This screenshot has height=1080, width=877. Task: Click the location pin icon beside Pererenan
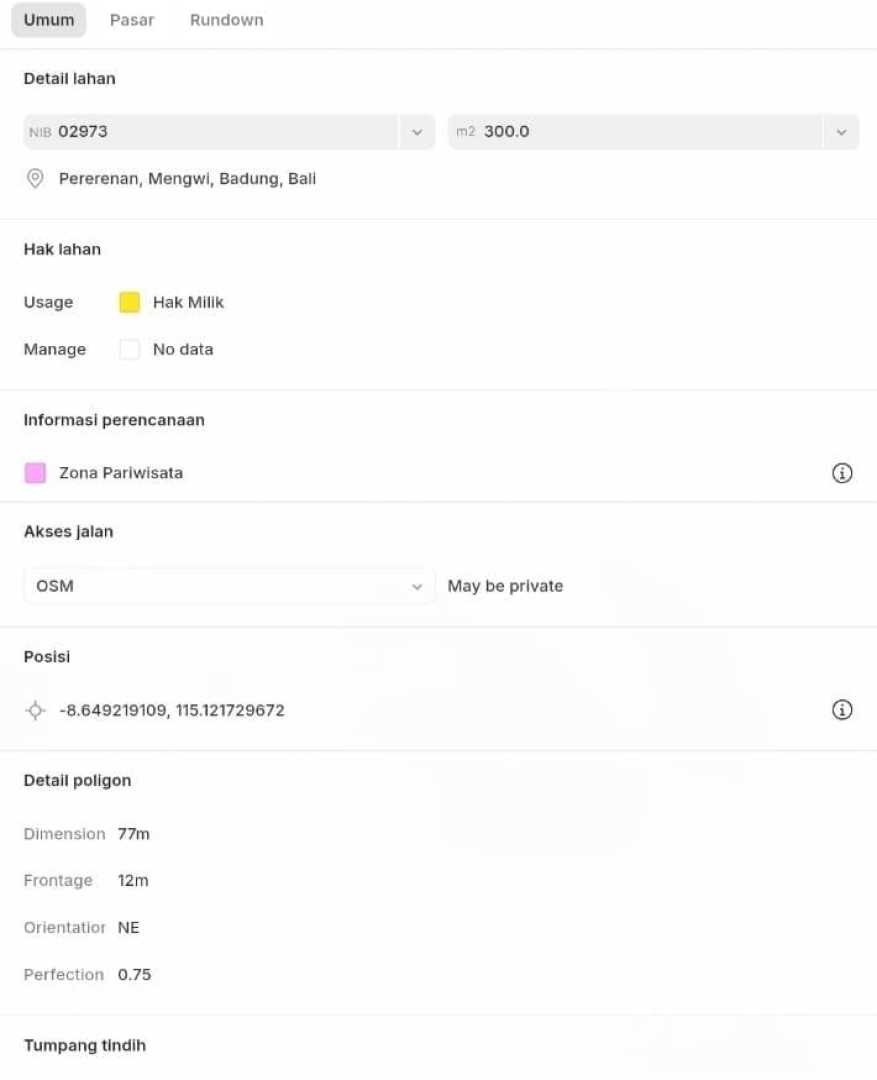(35, 179)
